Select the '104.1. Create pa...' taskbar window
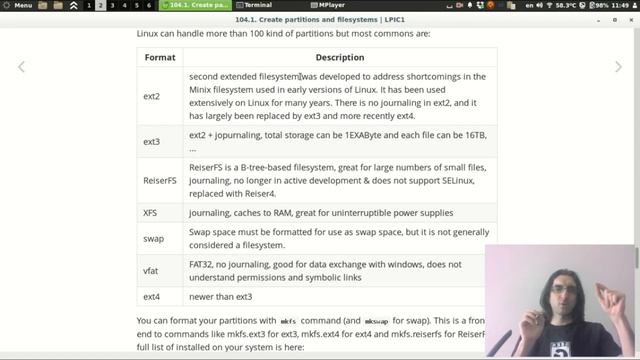 point(195,5)
